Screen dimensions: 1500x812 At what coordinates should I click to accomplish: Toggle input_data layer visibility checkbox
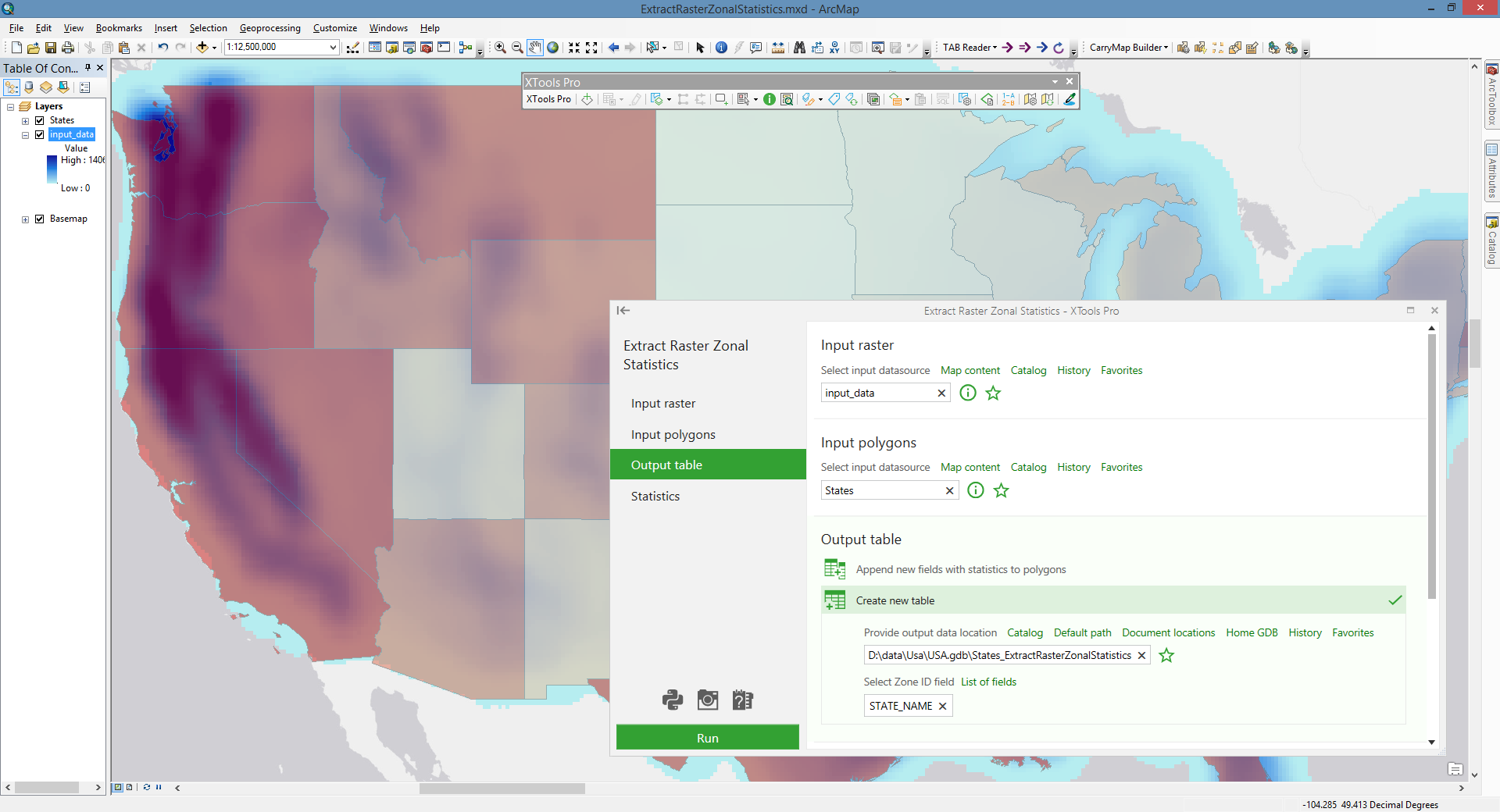(39, 134)
